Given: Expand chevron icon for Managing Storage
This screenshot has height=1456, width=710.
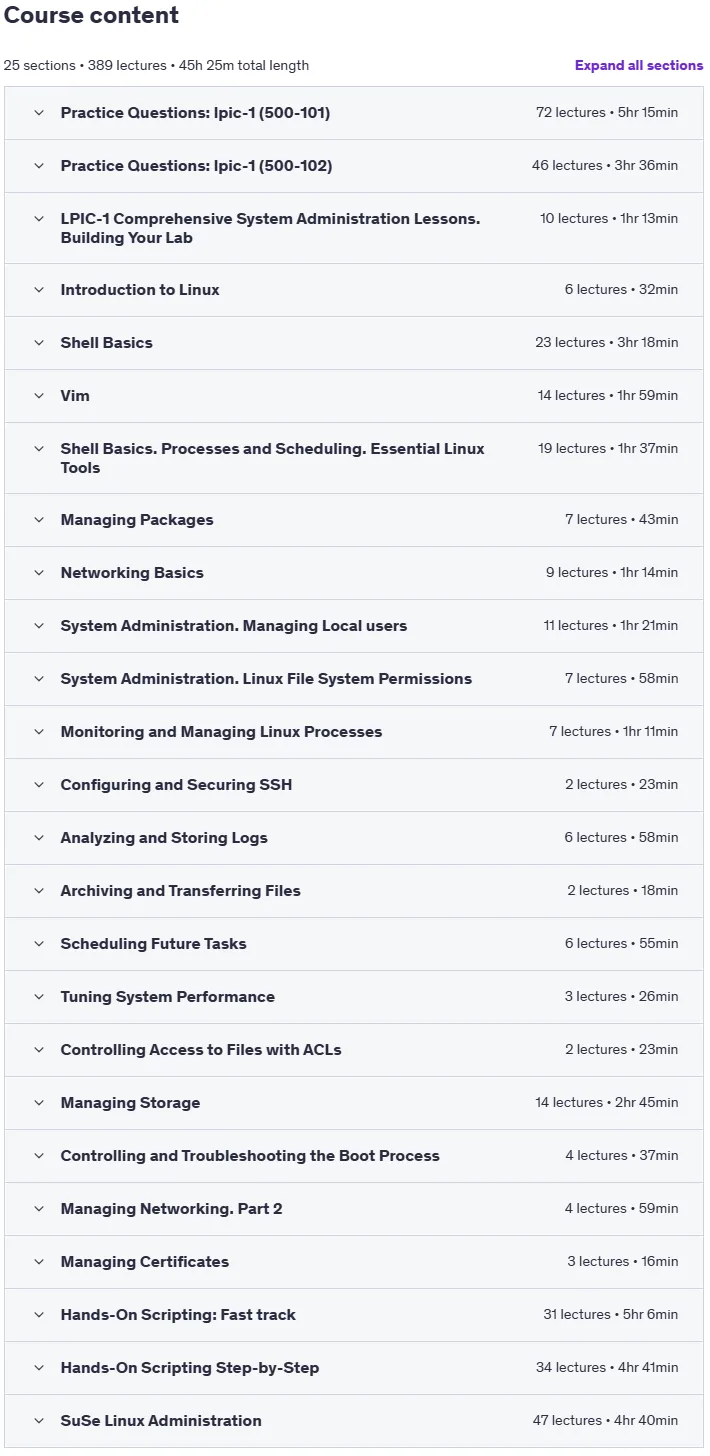Looking at the screenshot, I should pos(39,1103).
